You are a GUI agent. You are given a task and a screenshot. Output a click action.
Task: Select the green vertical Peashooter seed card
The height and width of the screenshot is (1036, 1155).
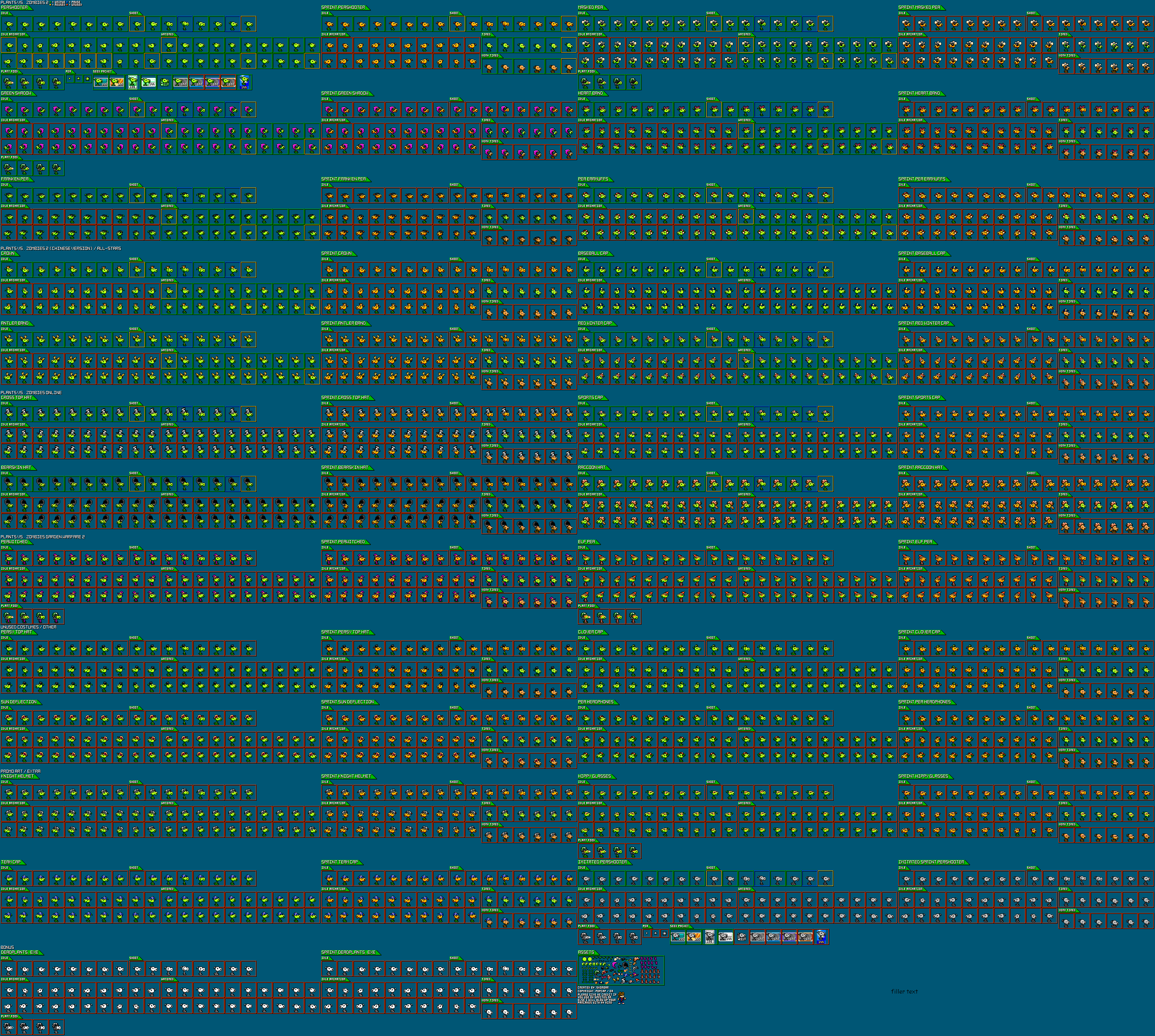click(133, 83)
